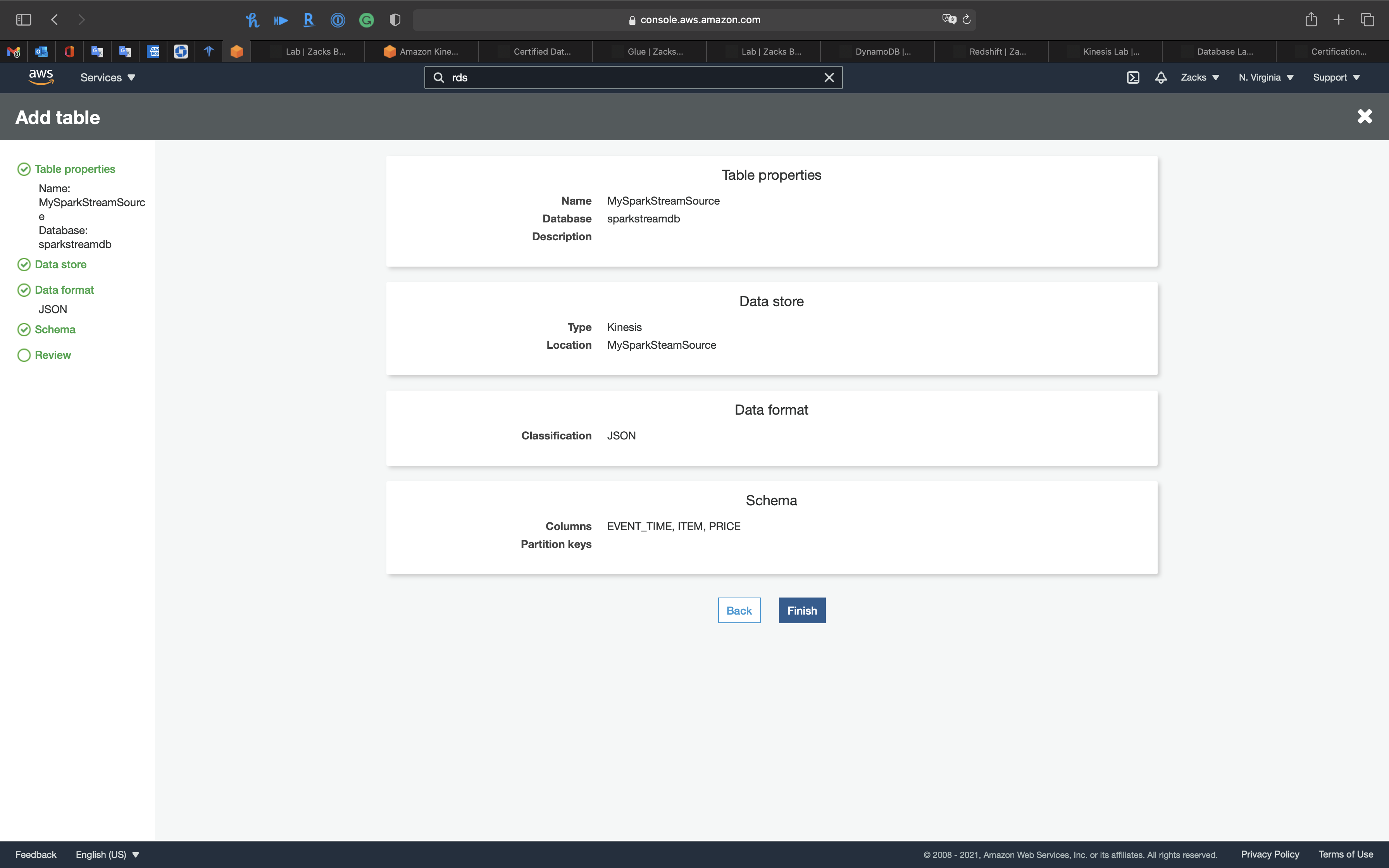
Task: Show the Safari sidebar
Action: [24, 19]
